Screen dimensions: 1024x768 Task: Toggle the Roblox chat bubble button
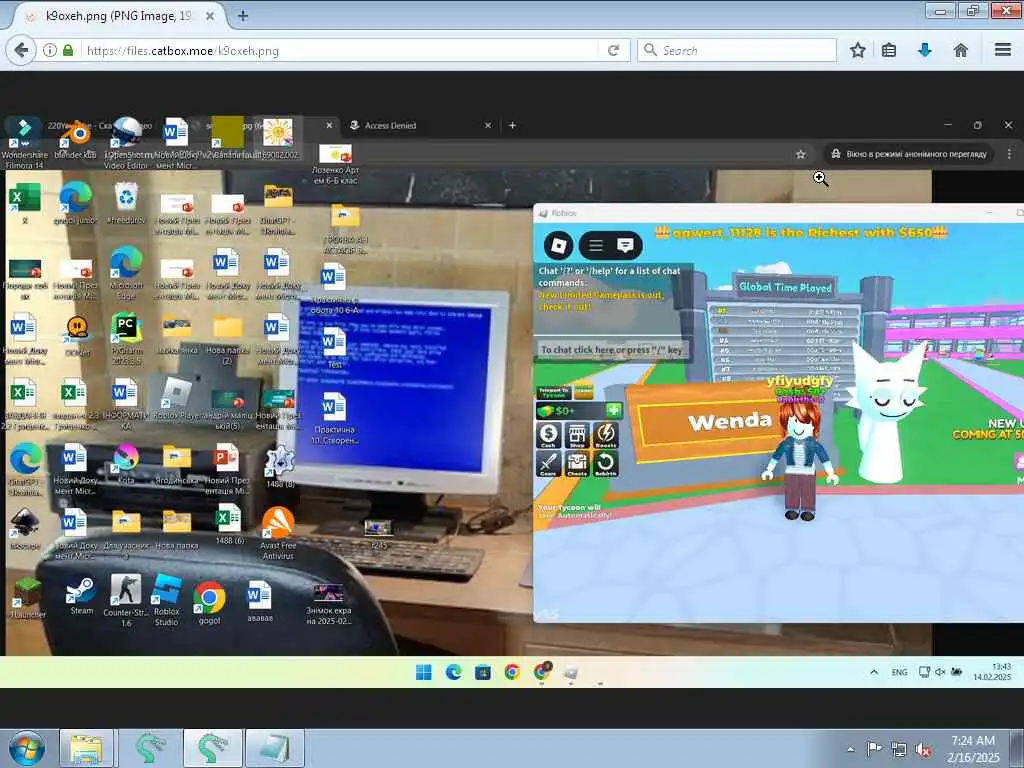(625, 245)
